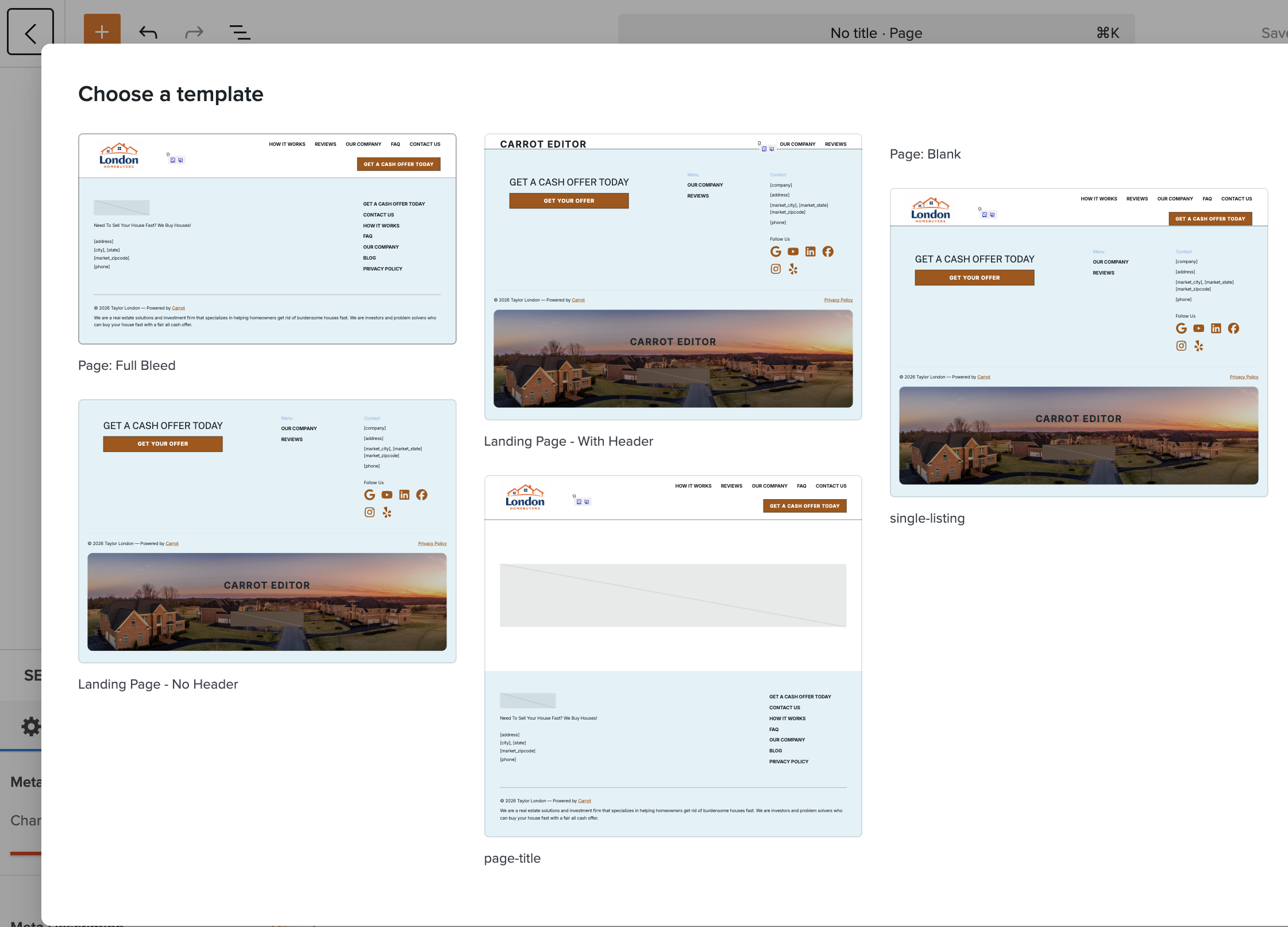Click the undo arrow icon
Screen dimensions: 1288x927
click(x=148, y=32)
